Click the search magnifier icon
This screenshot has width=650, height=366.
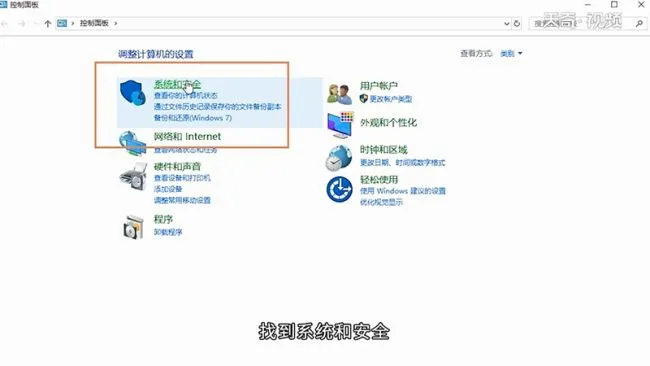click(639, 24)
